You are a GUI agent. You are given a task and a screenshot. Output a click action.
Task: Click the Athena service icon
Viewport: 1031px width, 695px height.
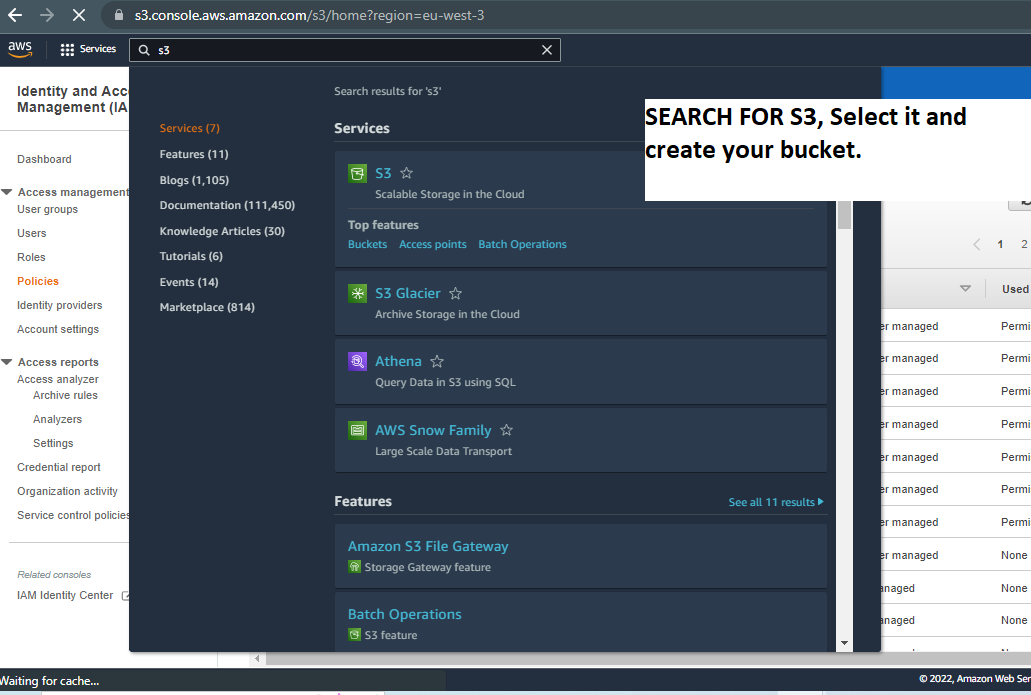pos(357,361)
